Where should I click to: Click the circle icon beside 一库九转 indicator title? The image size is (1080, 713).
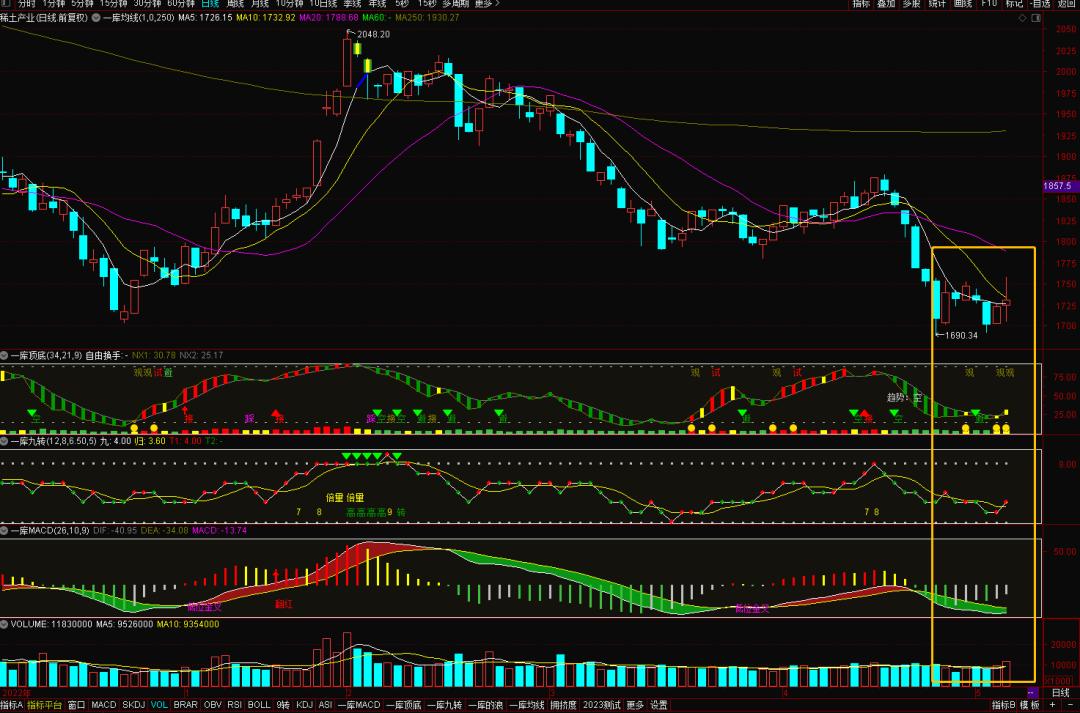[x=5, y=440]
